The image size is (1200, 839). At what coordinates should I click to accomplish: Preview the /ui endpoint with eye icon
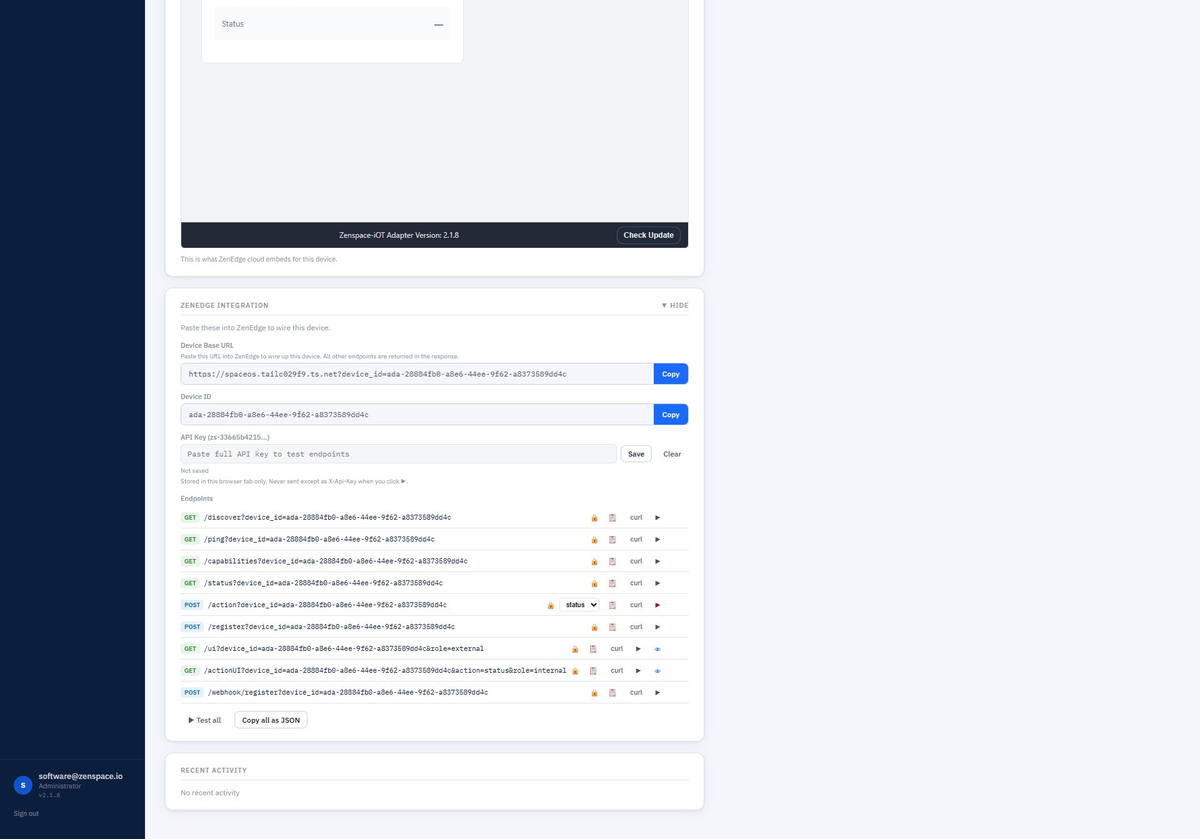[x=657, y=649]
